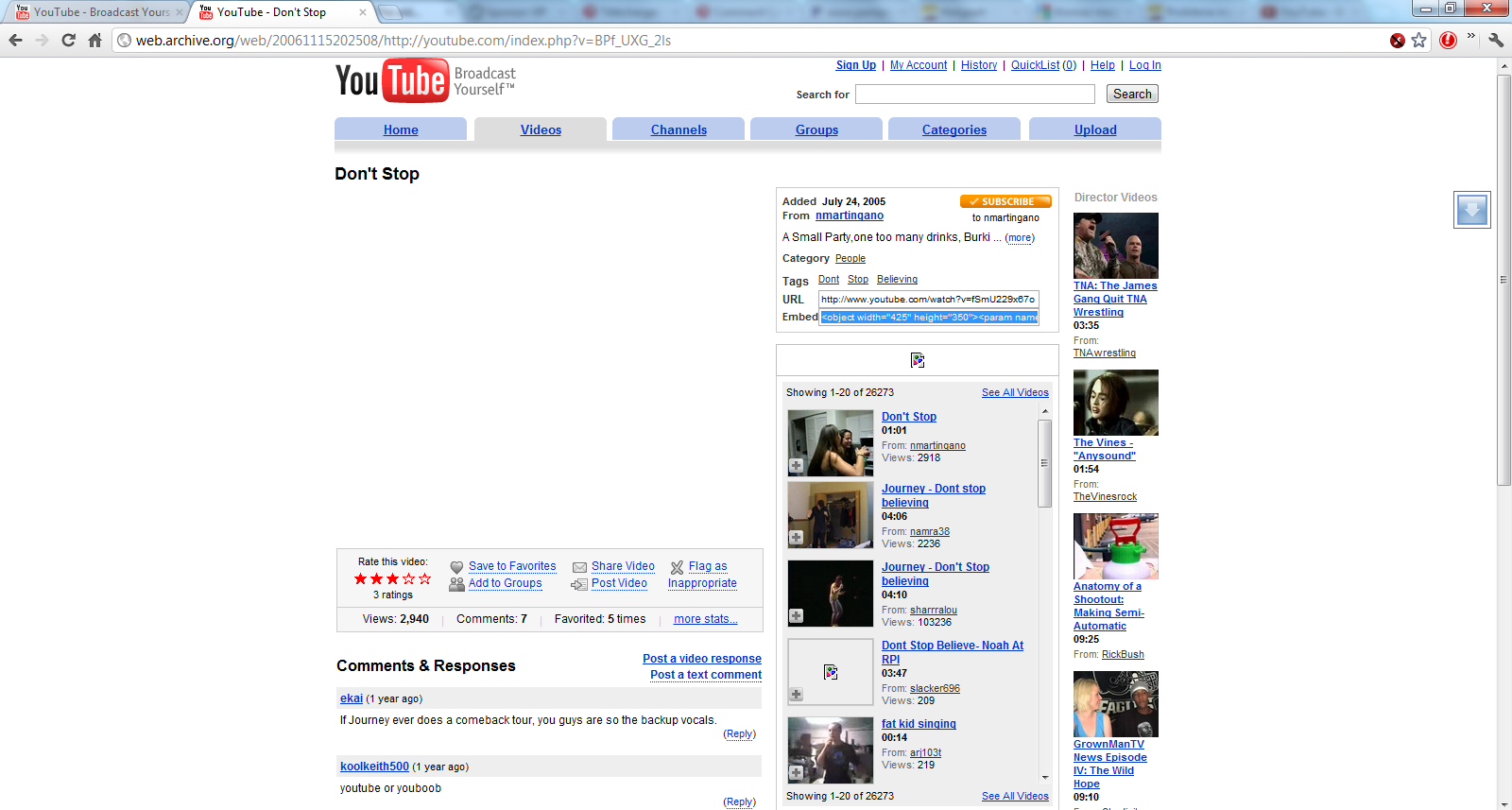
Task: Add Don't Stop video to QuickList plus icon
Action: (x=796, y=466)
